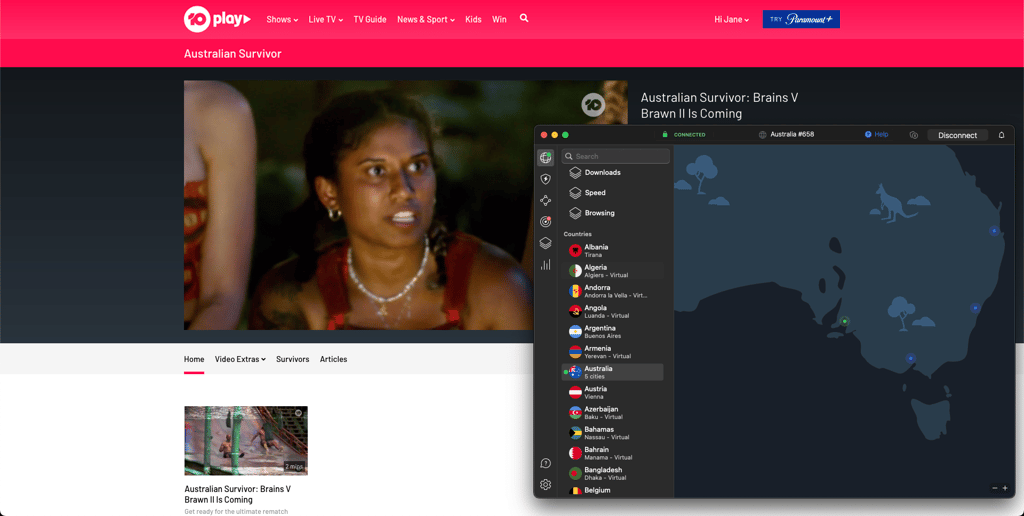Click the VPN server Search field
Screen dimensions: 1024x516
[x=616, y=156]
